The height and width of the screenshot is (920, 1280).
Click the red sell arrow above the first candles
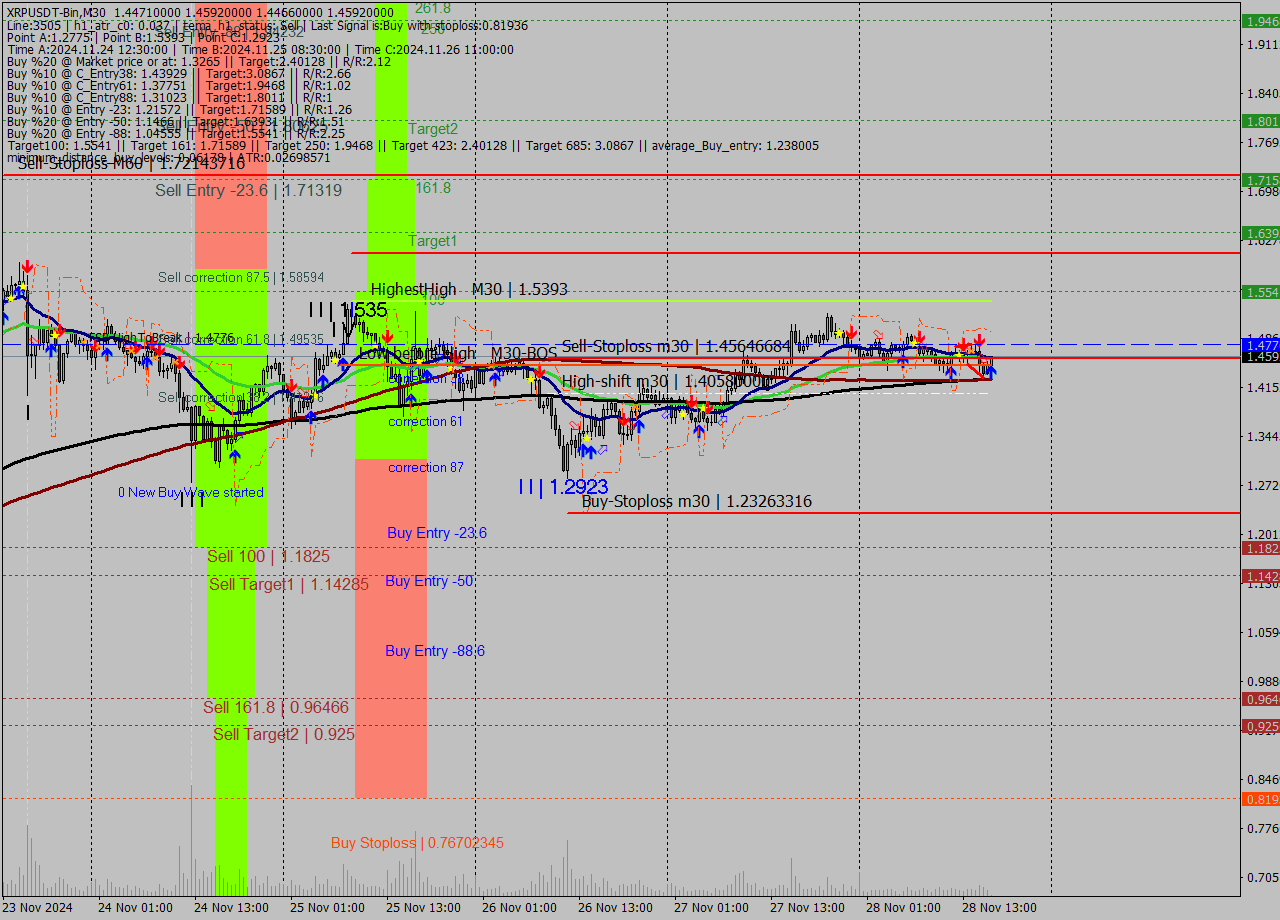pyautogui.click(x=27, y=266)
